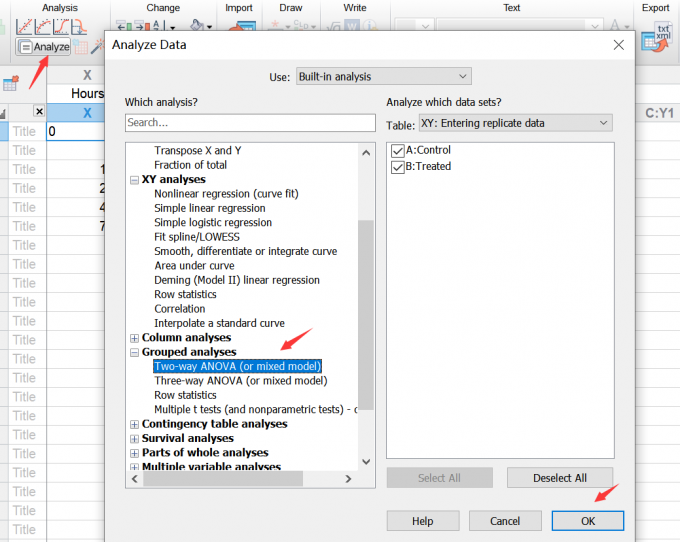Select Nonlinear regression (curve fit)
This screenshot has height=542, width=680.
click(x=226, y=193)
